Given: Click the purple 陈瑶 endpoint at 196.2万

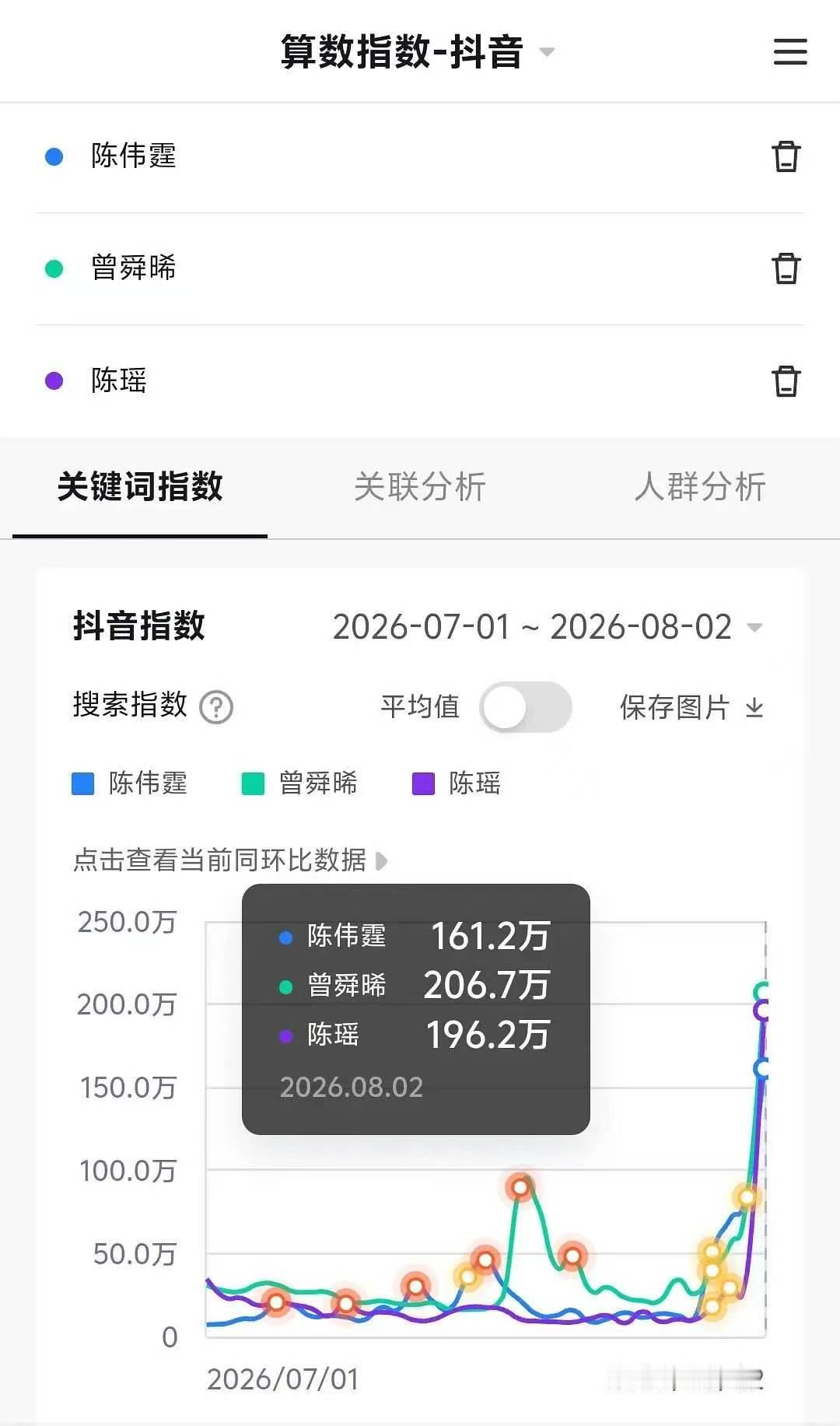Looking at the screenshot, I should click(x=763, y=1011).
